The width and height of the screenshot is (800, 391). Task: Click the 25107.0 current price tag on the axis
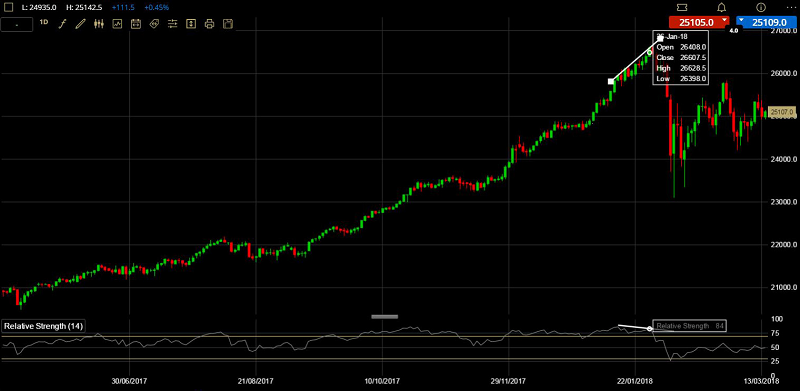(781, 112)
